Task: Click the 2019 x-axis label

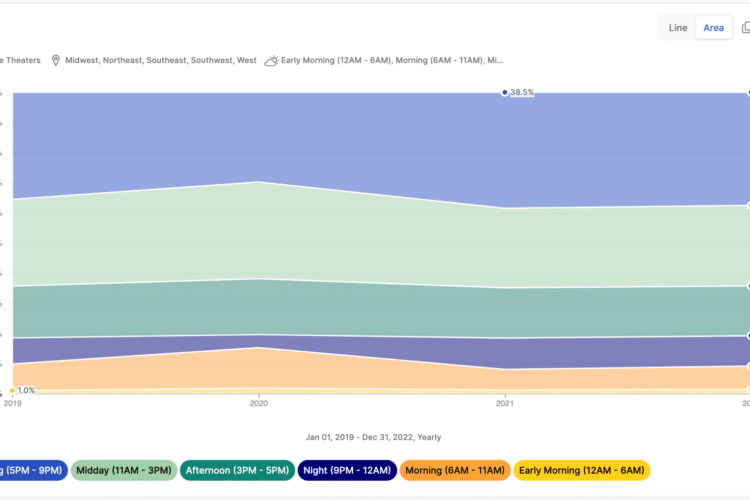Action: click(12, 403)
